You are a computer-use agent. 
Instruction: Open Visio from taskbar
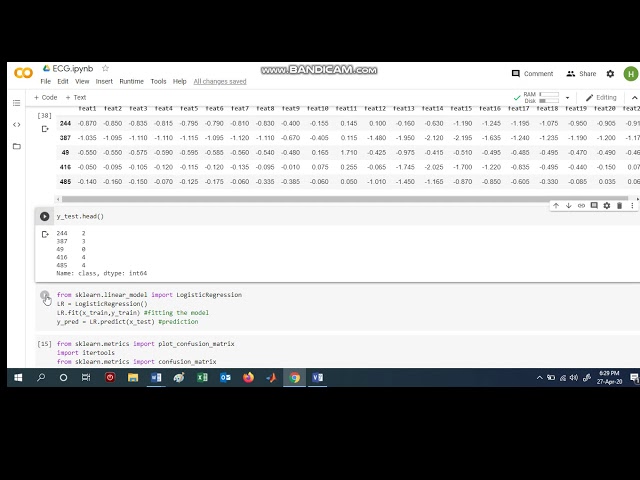(317, 378)
